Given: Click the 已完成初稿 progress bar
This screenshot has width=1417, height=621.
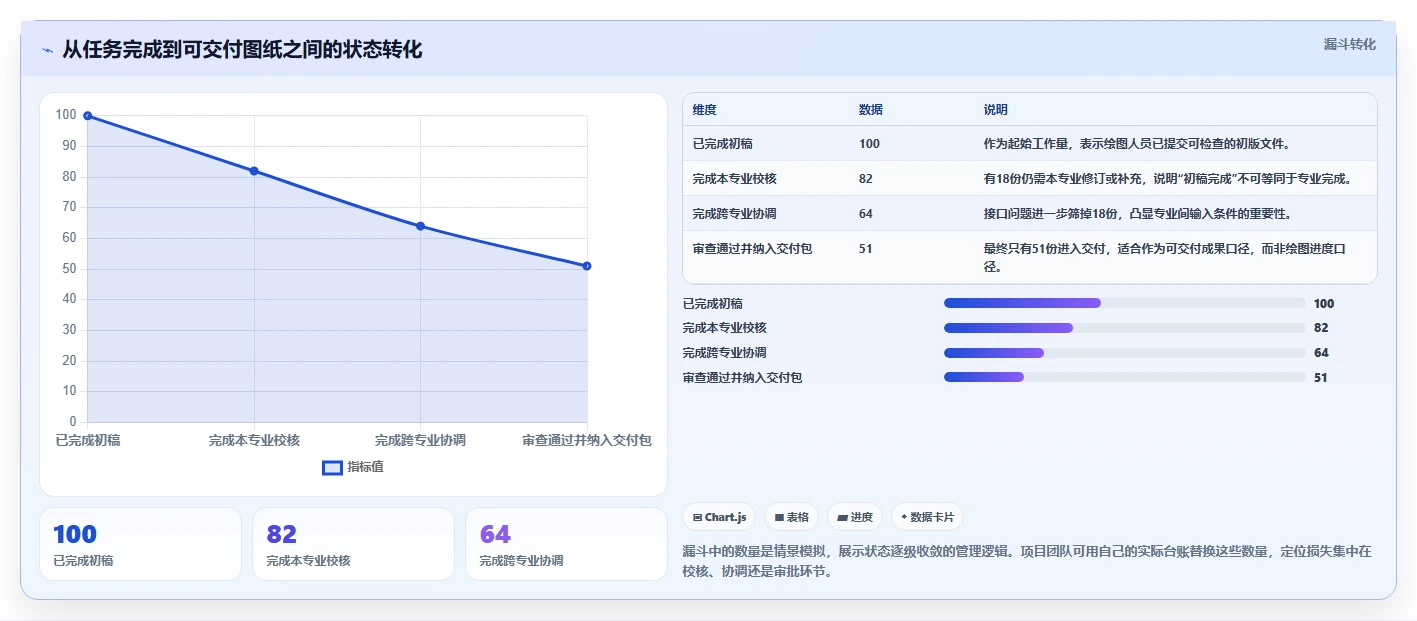Looking at the screenshot, I should point(1125,303).
